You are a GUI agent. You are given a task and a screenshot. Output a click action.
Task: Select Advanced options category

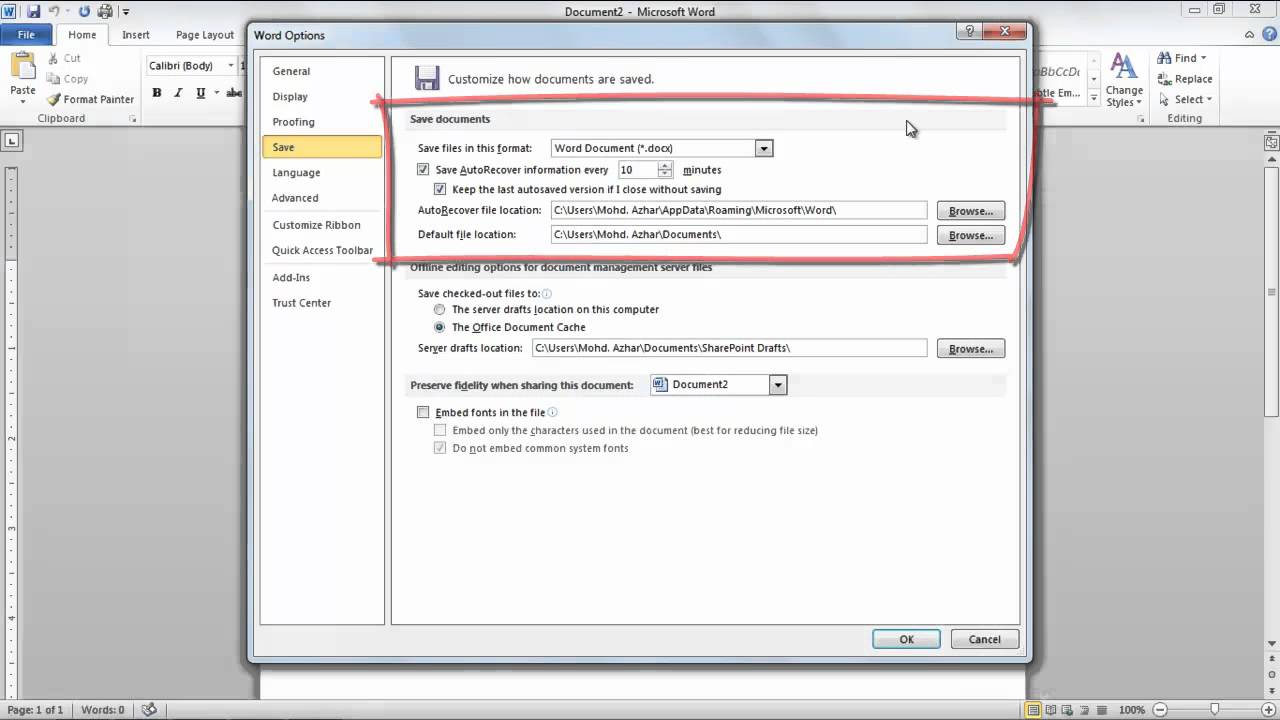coord(322,197)
